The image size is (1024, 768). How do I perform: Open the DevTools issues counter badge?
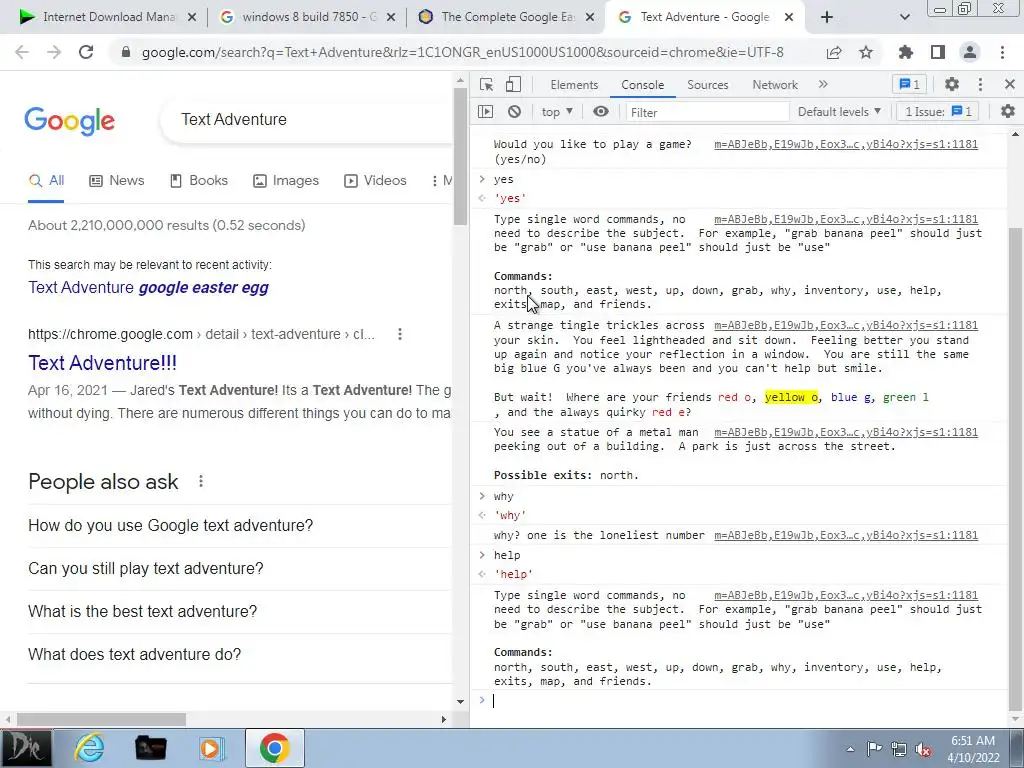[x=909, y=84]
